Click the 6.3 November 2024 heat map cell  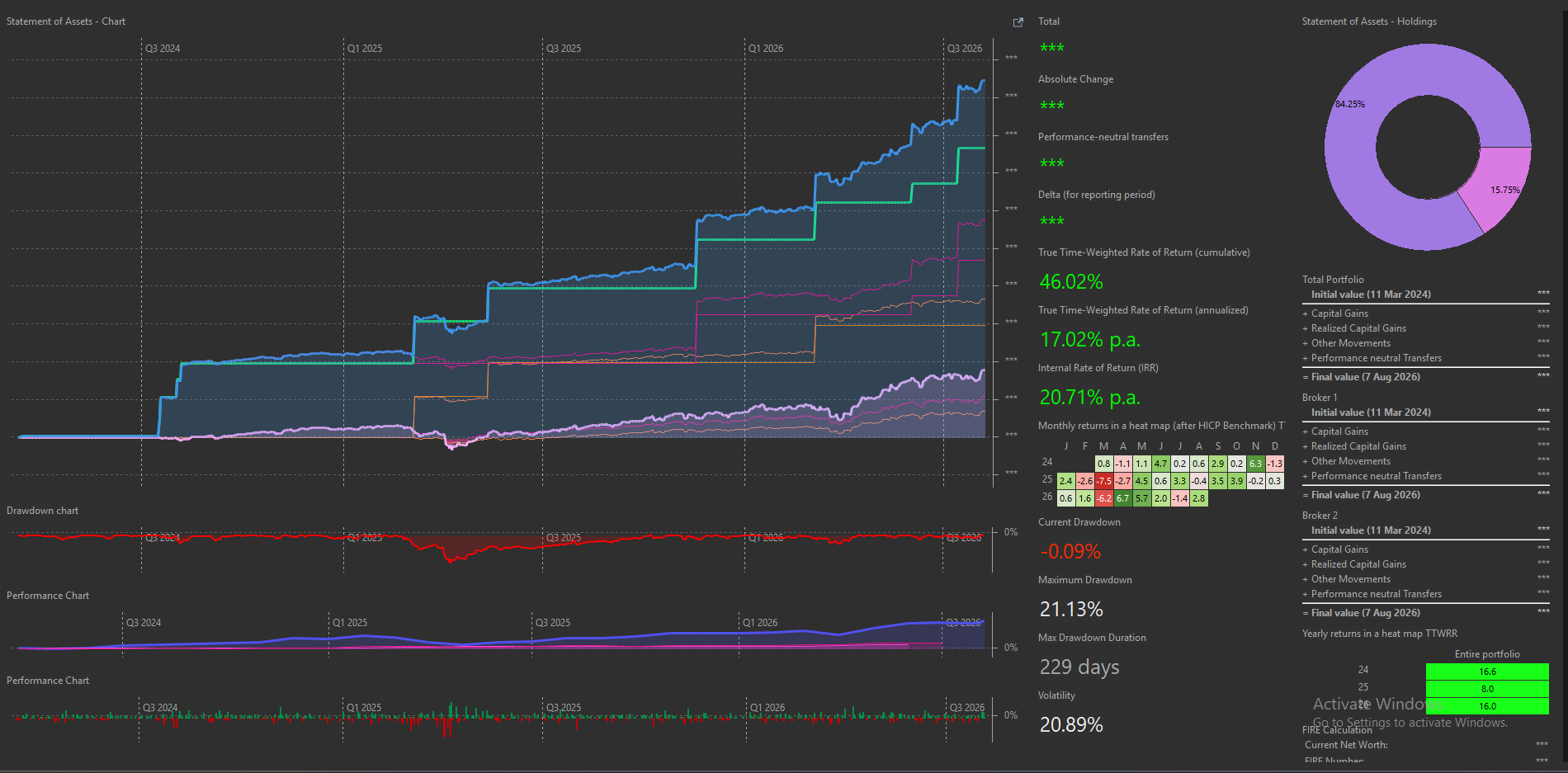(1255, 464)
